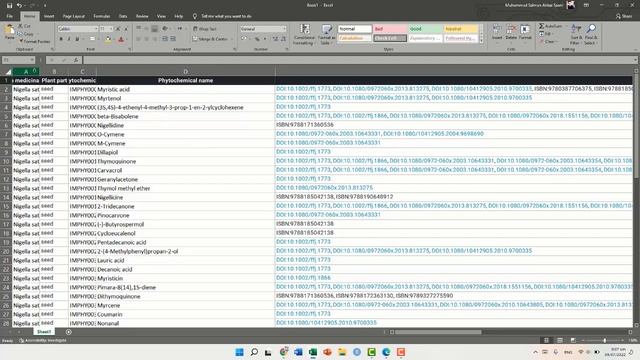Select the Sheet1 tab
The width and height of the screenshot is (640, 360).
pyautogui.click(x=44, y=332)
